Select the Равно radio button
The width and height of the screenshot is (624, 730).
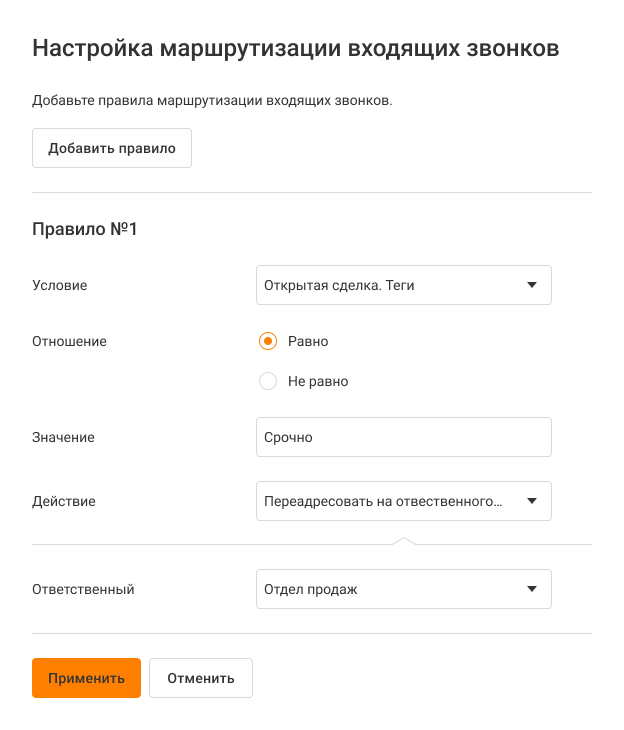(x=267, y=341)
